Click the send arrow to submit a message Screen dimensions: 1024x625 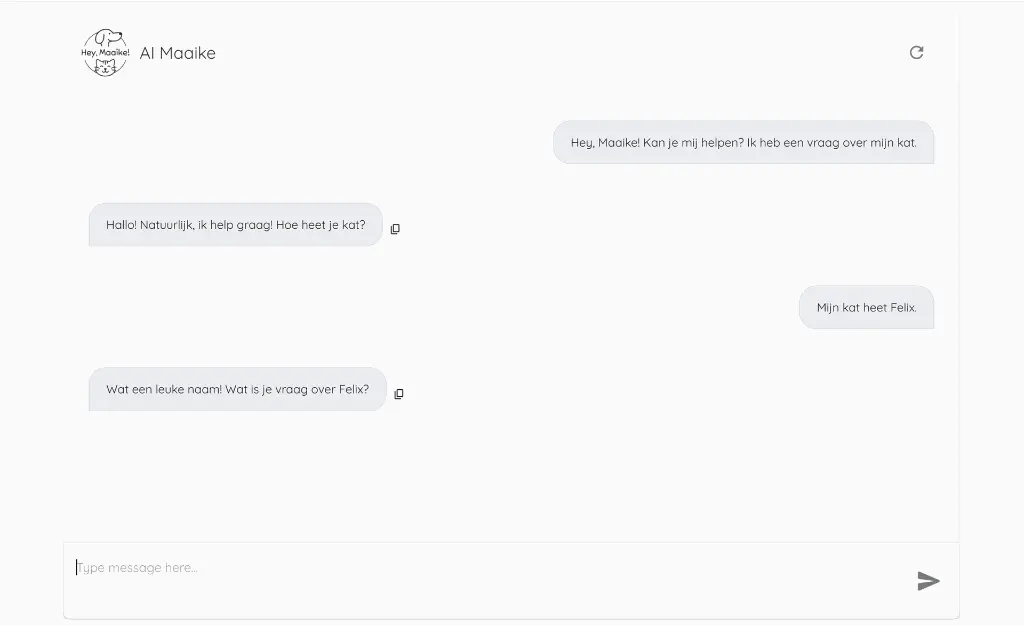[928, 580]
